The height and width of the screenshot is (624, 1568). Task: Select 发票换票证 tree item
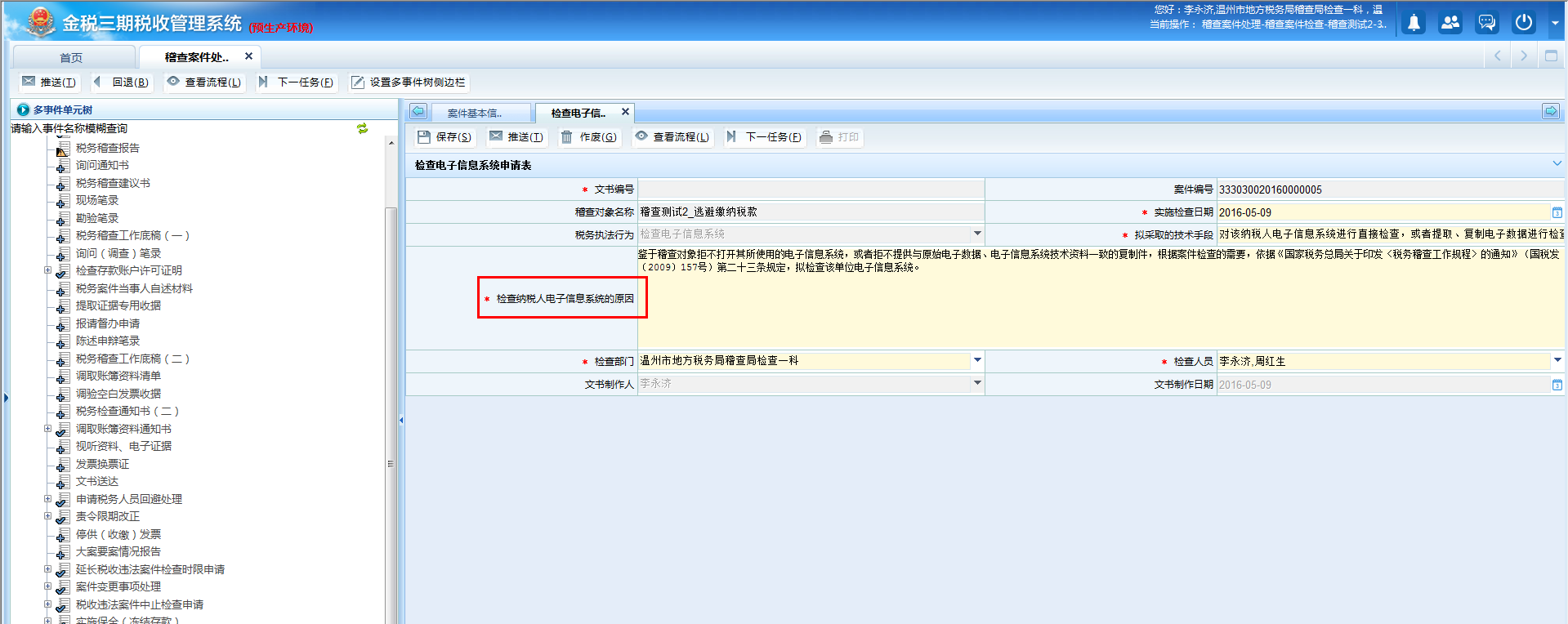[102, 464]
